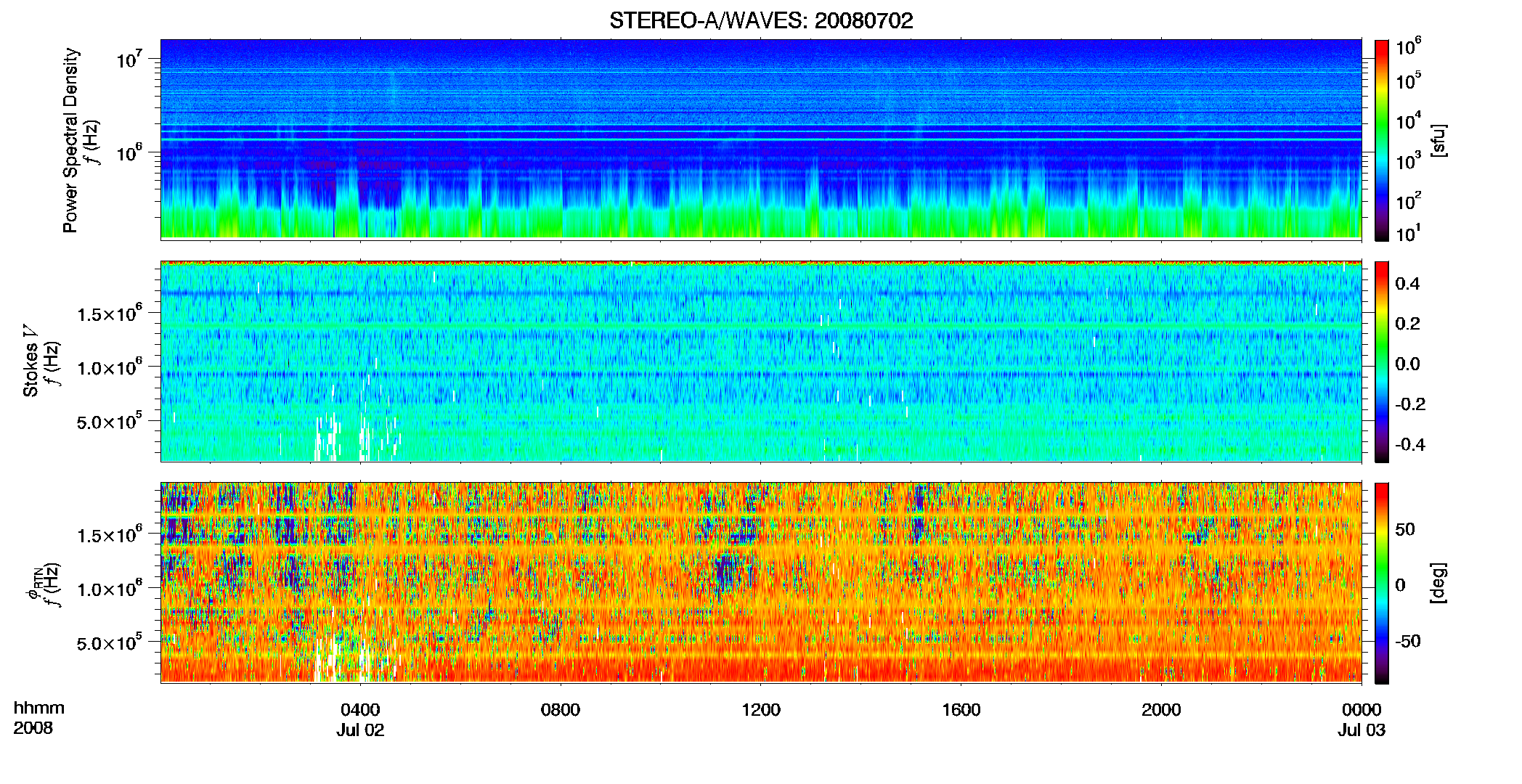This screenshot has height=784, width=1522.
Task: Click the 10^6 frequency tick in top panel
Action: (128, 153)
